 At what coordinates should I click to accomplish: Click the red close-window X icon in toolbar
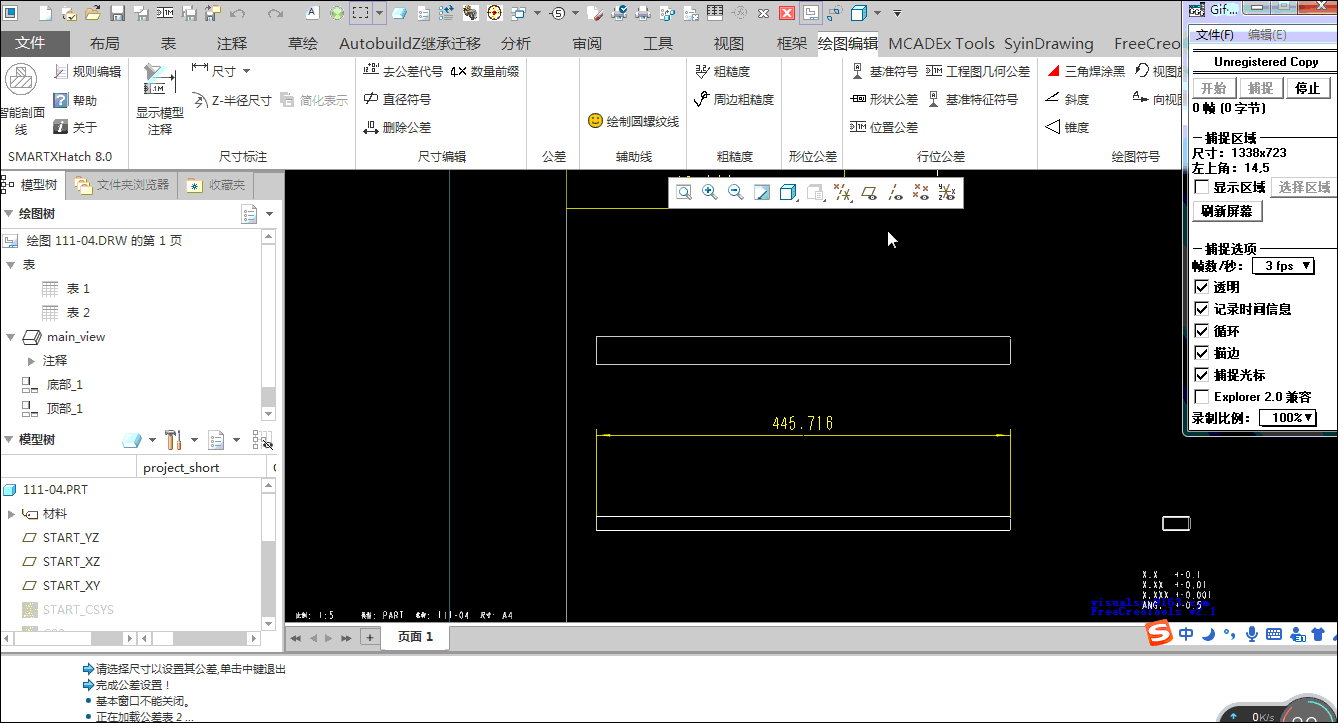pyautogui.click(x=787, y=13)
